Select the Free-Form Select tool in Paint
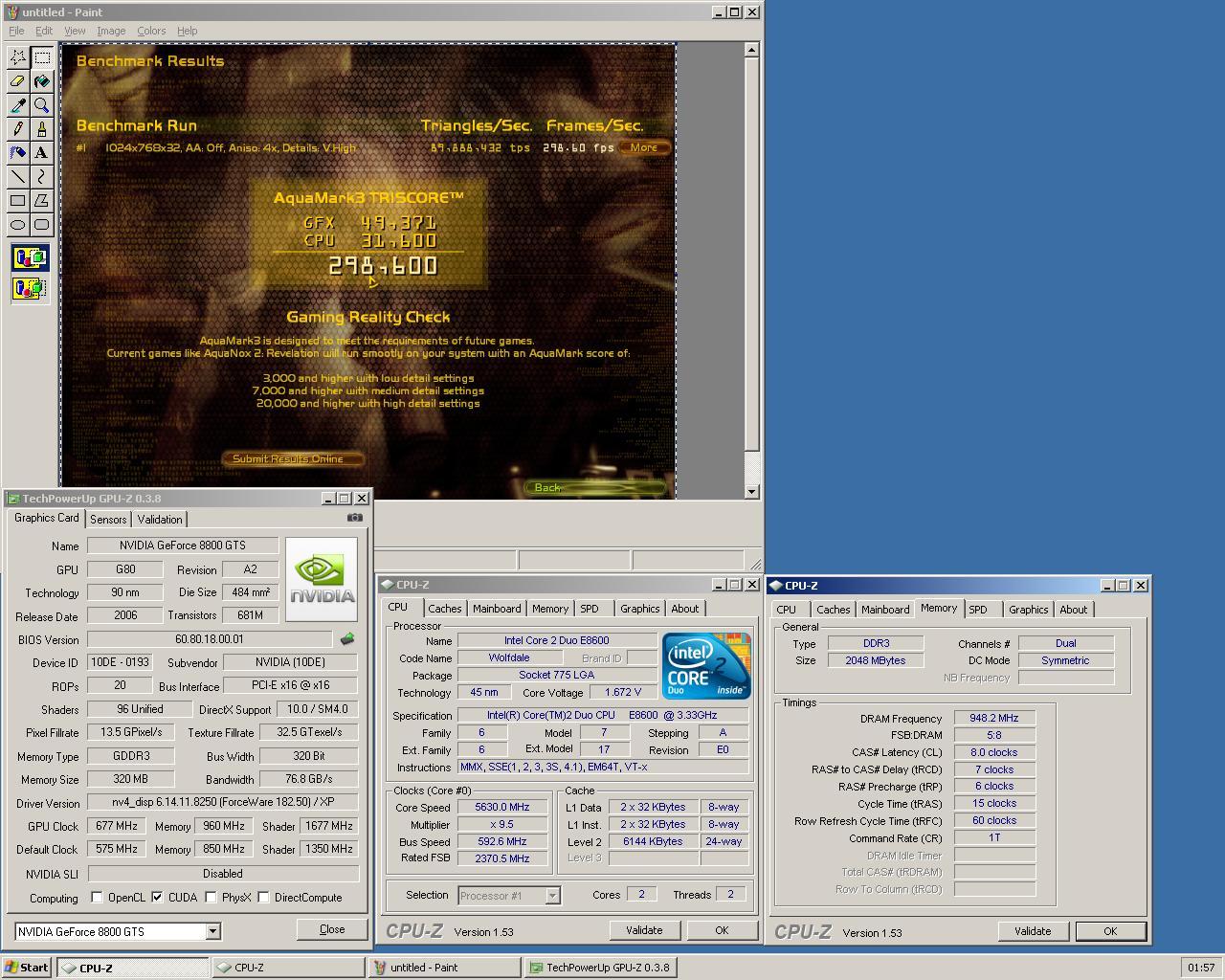Image resolution: width=1225 pixels, height=980 pixels. 18,57
